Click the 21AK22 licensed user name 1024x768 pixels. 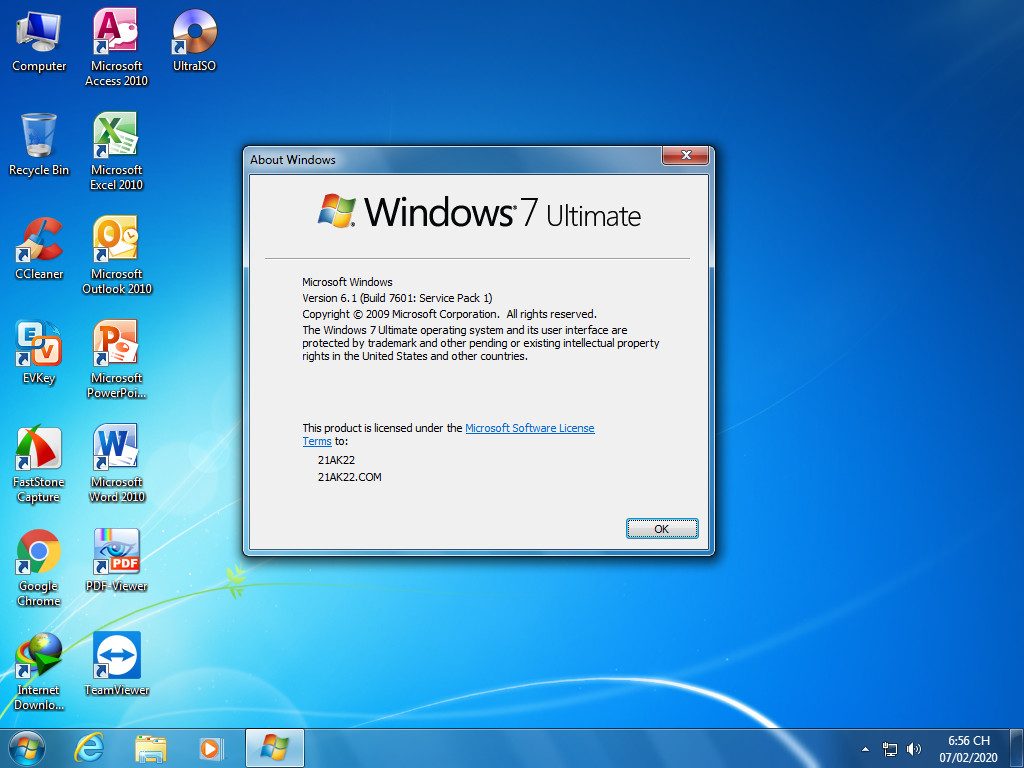coord(336,460)
